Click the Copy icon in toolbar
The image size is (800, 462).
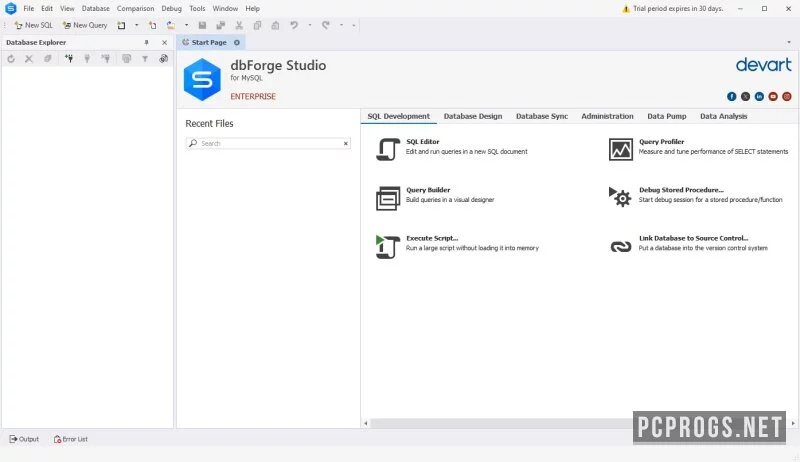257,25
